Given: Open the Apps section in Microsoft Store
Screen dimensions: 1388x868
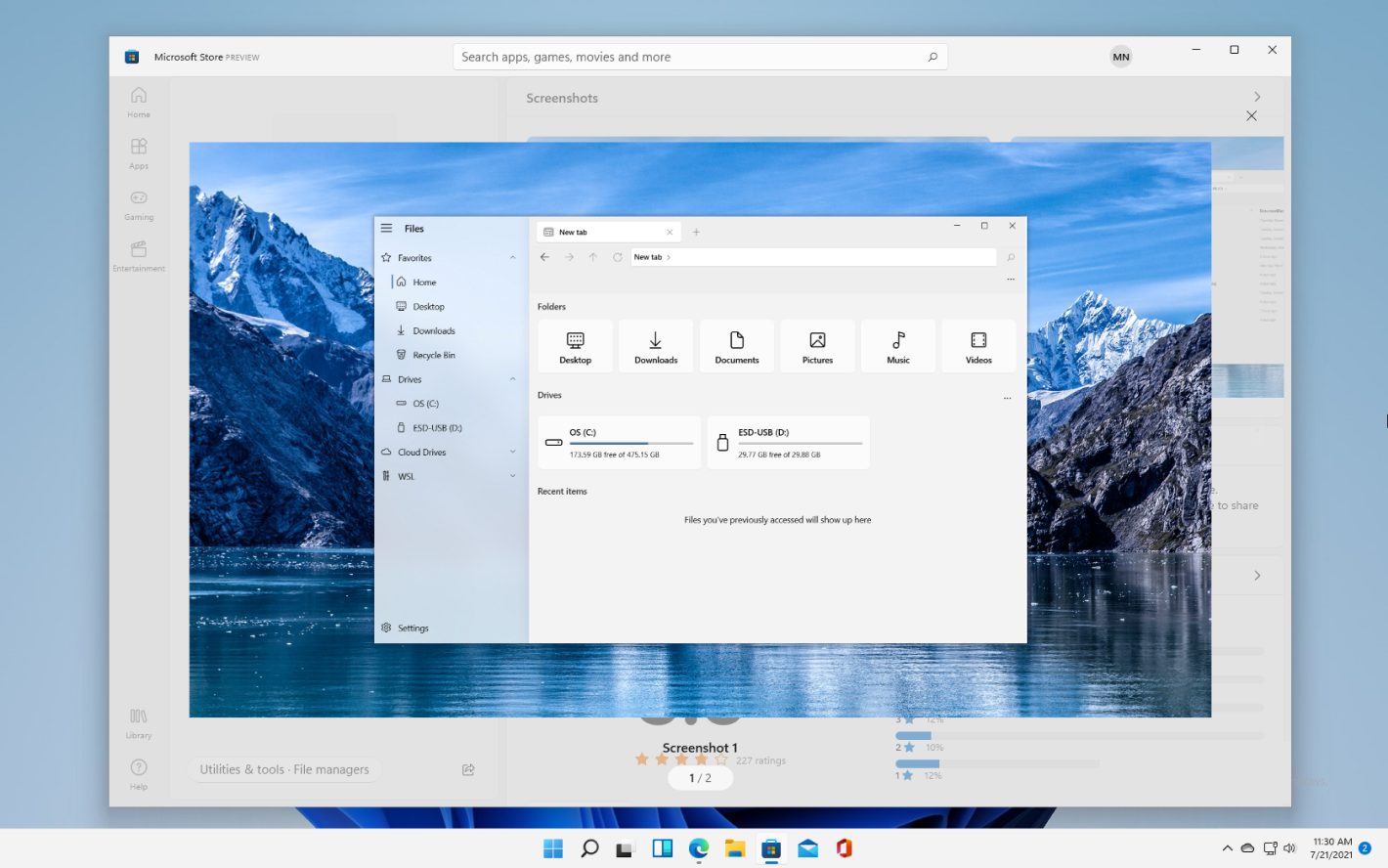Looking at the screenshot, I should point(138,154).
